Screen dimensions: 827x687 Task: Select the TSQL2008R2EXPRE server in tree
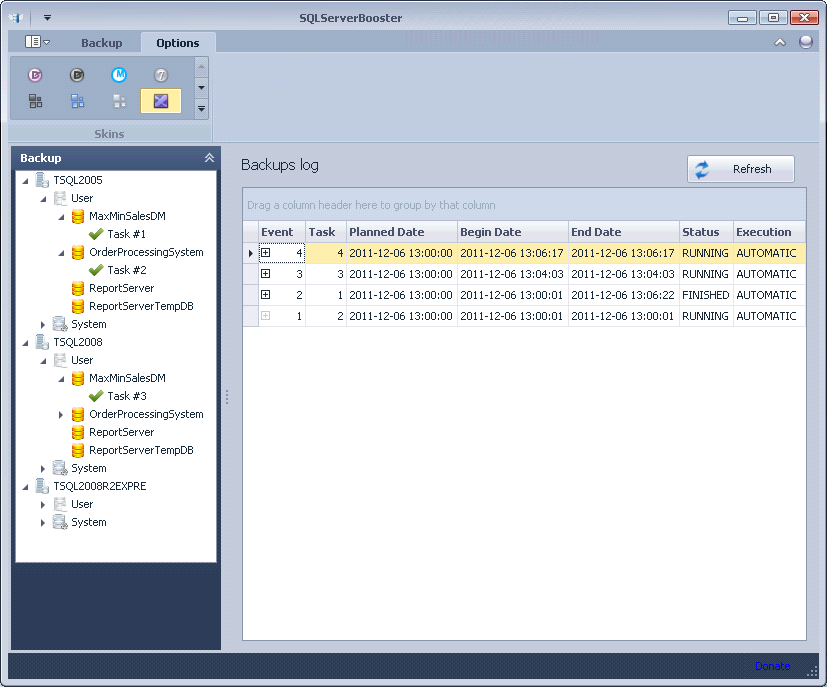point(100,486)
